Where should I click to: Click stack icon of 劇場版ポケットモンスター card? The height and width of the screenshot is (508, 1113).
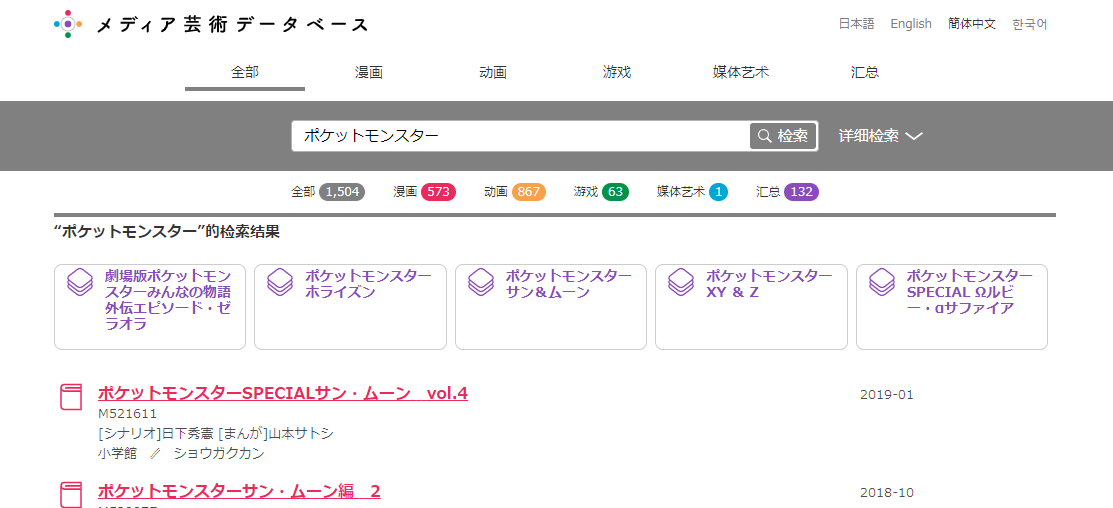point(80,283)
